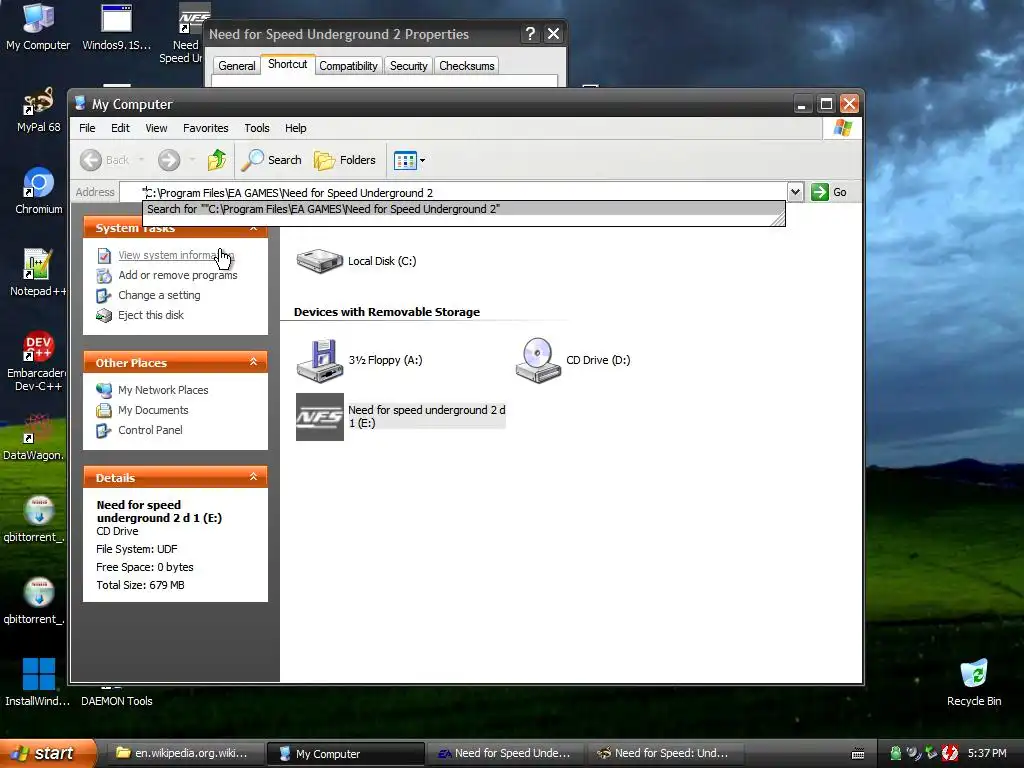Click Add or remove programs link
This screenshot has height=768, width=1024.
tap(178, 275)
